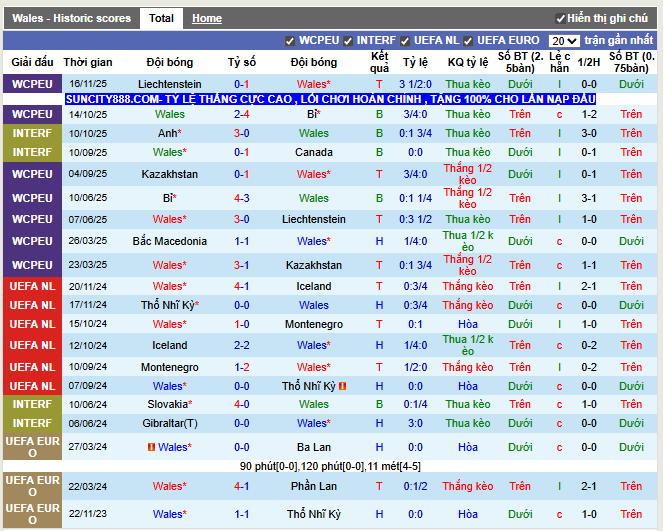
Task: Click the red card icon before Wales on 27/03/24
Action: [151, 447]
